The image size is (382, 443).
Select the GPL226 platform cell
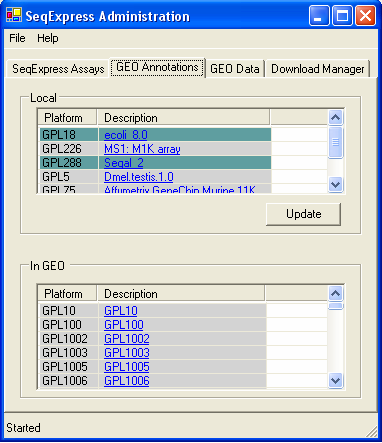pos(69,149)
